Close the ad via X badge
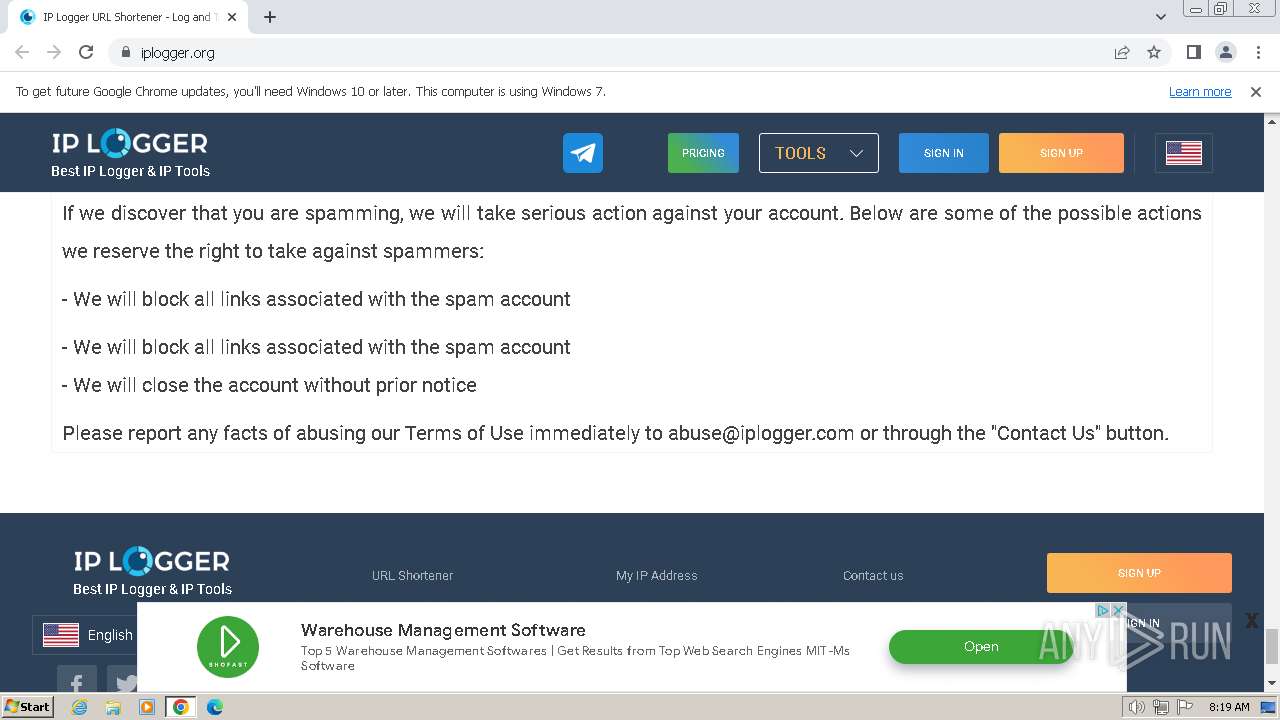Image resolution: width=1280 pixels, height=720 pixels. click(x=1118, y=610)
